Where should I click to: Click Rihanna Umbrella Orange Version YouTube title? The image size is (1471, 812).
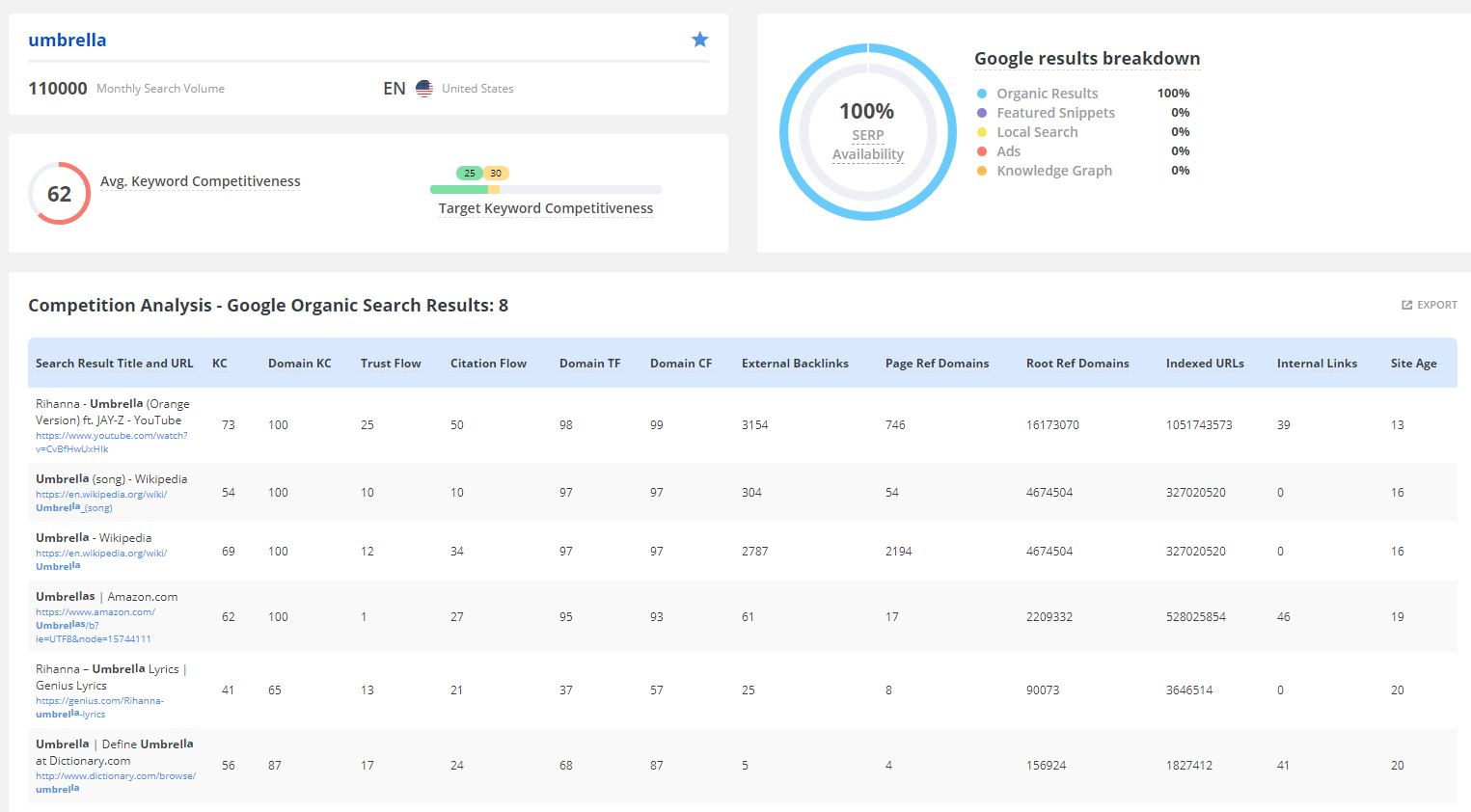point(113,412)
